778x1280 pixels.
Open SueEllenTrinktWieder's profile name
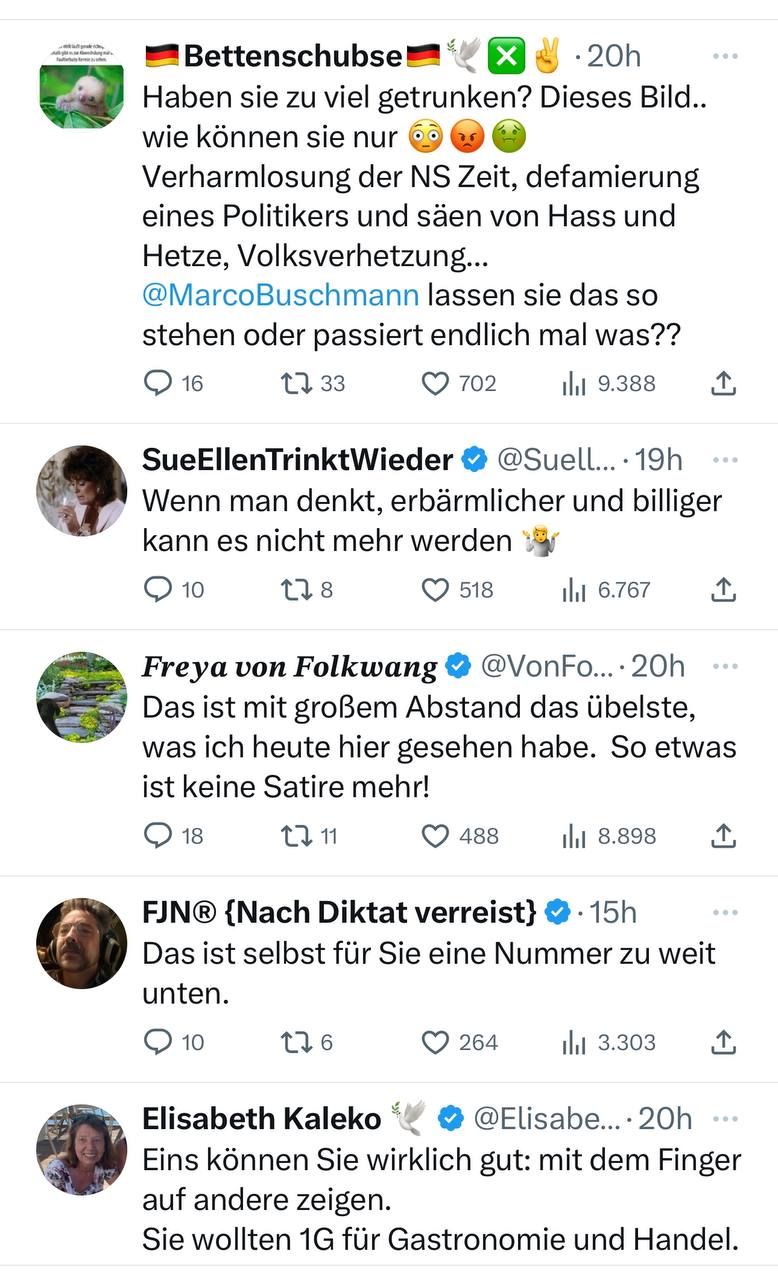pos(298,460)
